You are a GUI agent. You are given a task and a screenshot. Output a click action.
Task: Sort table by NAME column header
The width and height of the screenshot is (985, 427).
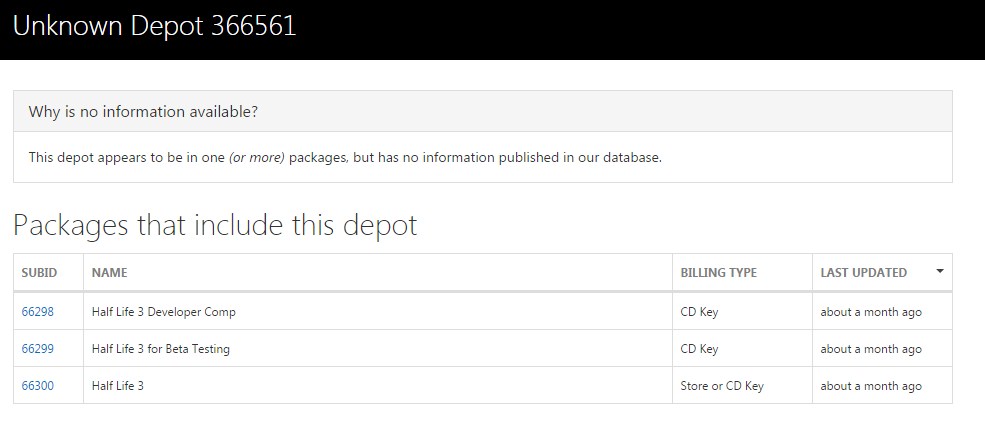pyautogui.click(x=109, y=273)
